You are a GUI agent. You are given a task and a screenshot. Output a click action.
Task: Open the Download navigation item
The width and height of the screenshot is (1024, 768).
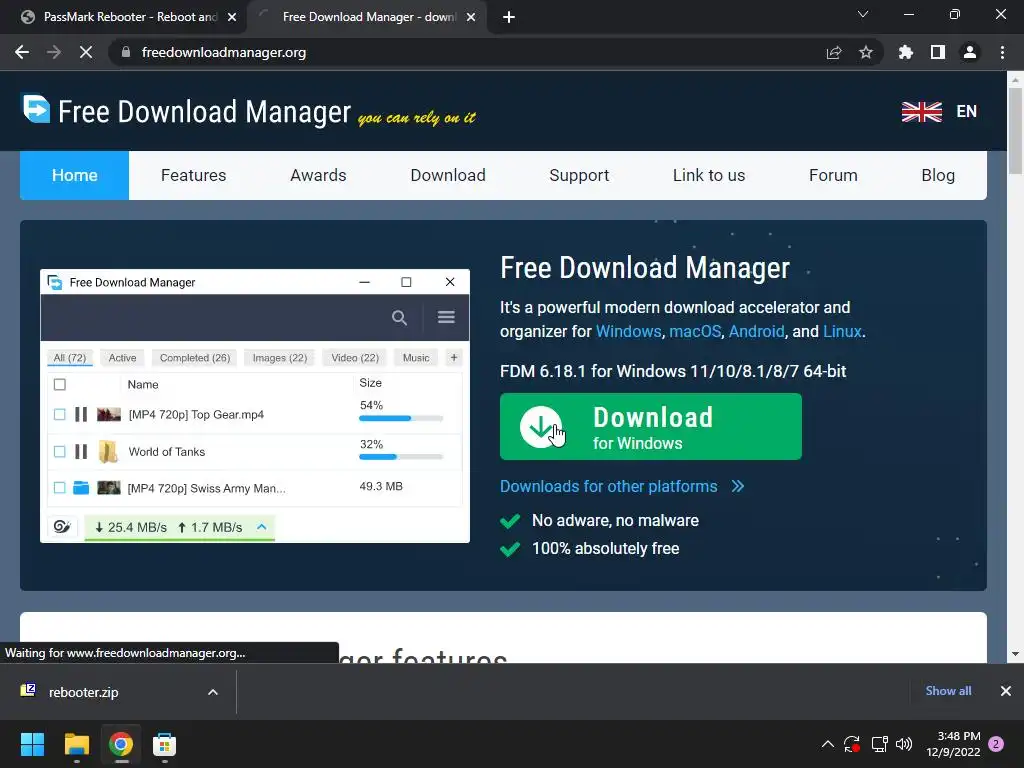point(448,175)
